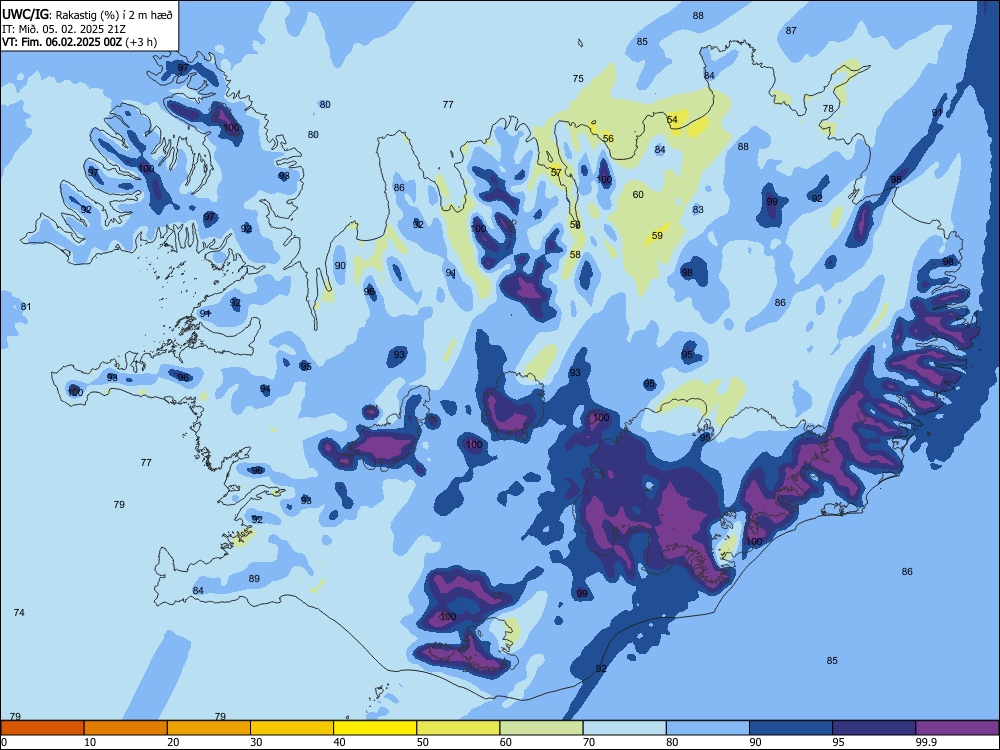Viewport: 1000px width, 750px height.
Task: Click the '95' legend tick label
Action: point(839,742)
